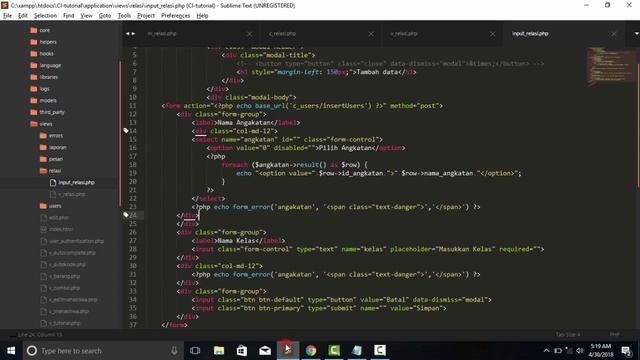This screenshot has height=360, width=640.
Task: Click the next tab arrow
Action: [x=133, y=33]
